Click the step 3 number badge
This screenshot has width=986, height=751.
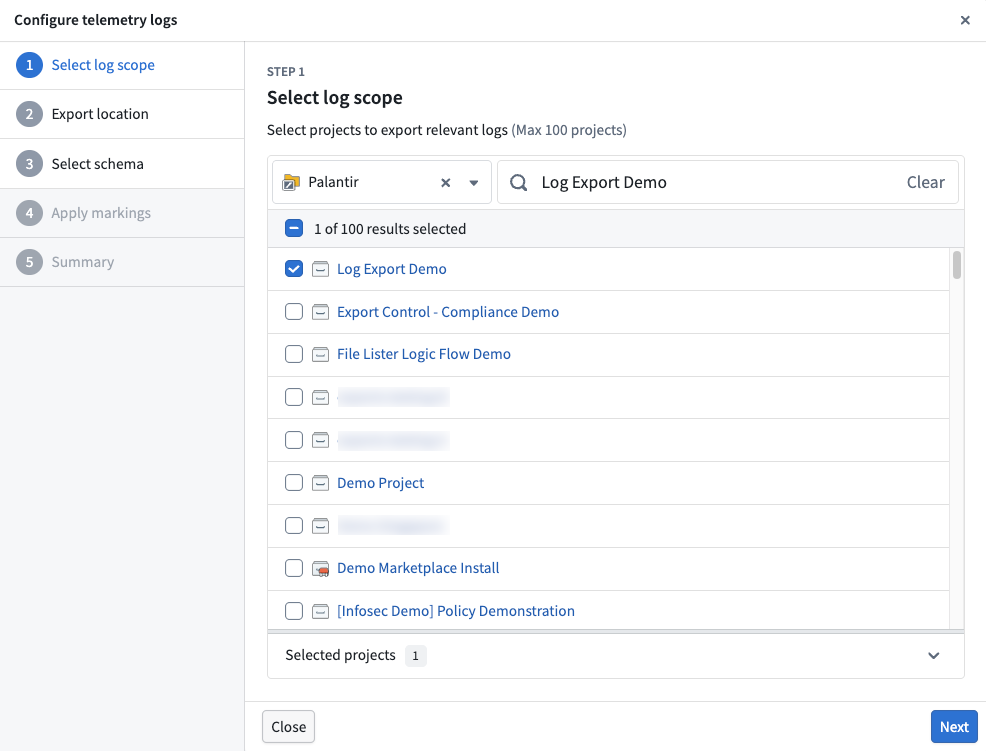(x=29, y=164)
